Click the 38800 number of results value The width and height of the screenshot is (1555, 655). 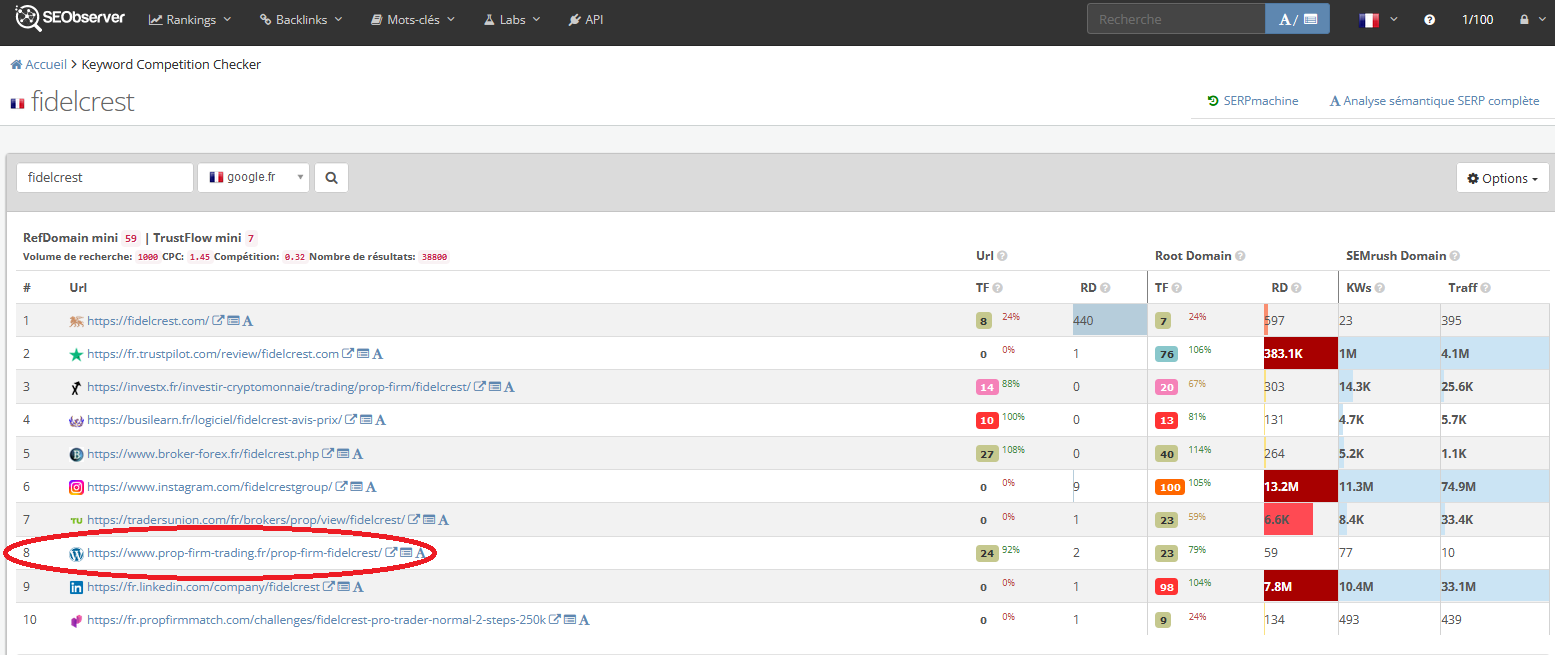[x=434, y=257]
